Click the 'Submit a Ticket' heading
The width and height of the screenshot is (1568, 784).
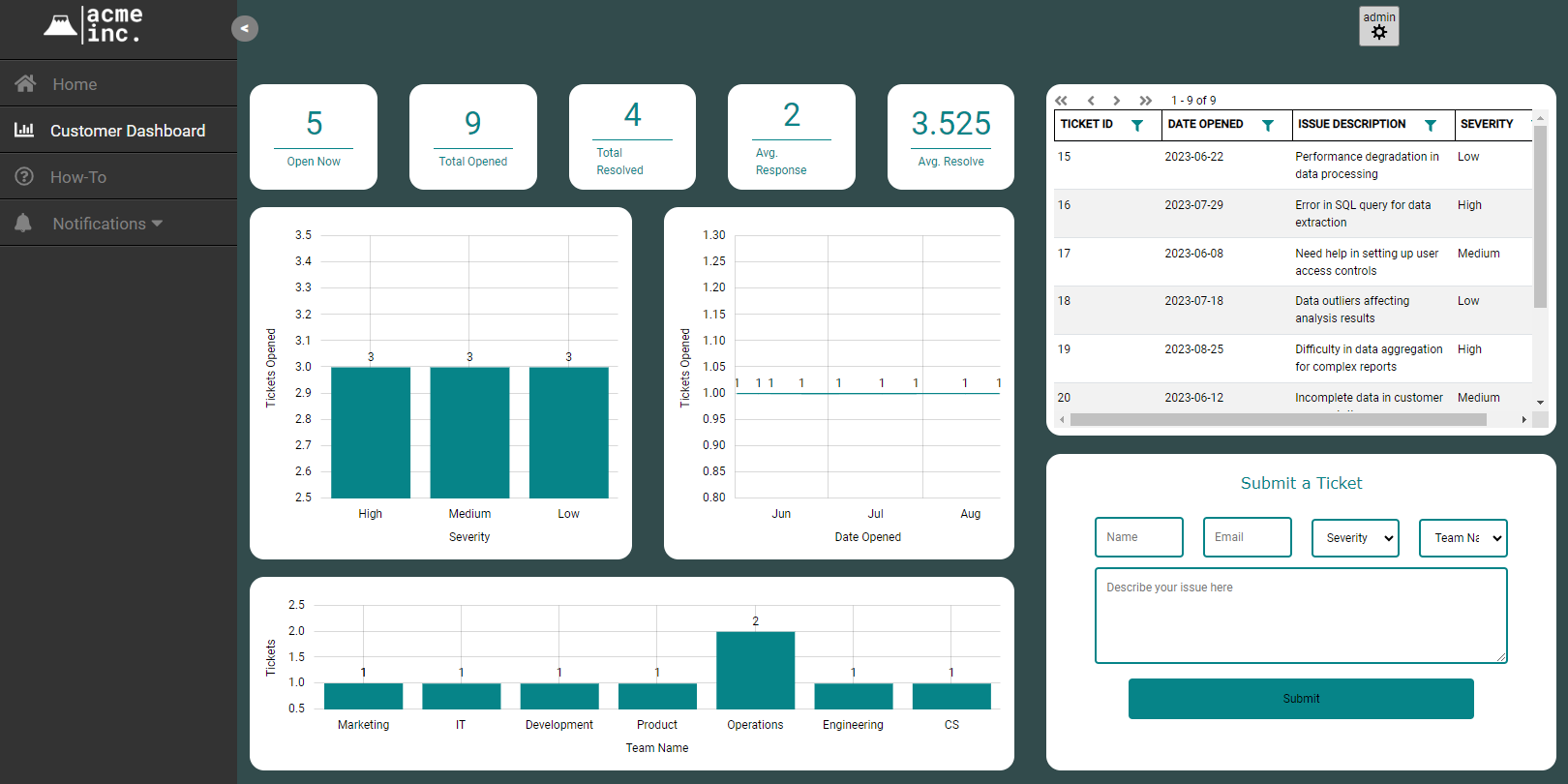(x=1301, y=483)
